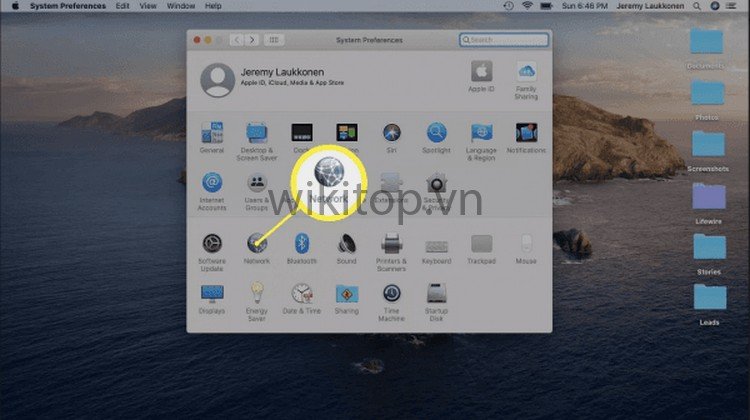Click the Apple ID icon
The width and height of the screenshot is (750, 420).
[481, 72]
